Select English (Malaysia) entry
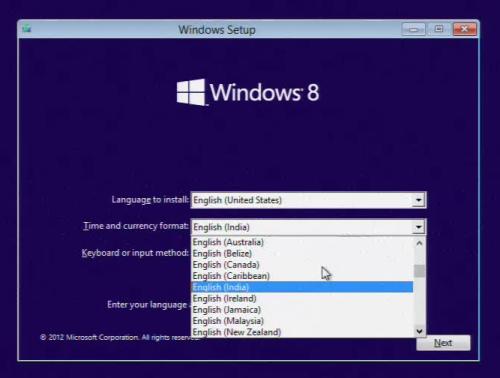Viewport: 500px width, 378px height. point(302,321)
